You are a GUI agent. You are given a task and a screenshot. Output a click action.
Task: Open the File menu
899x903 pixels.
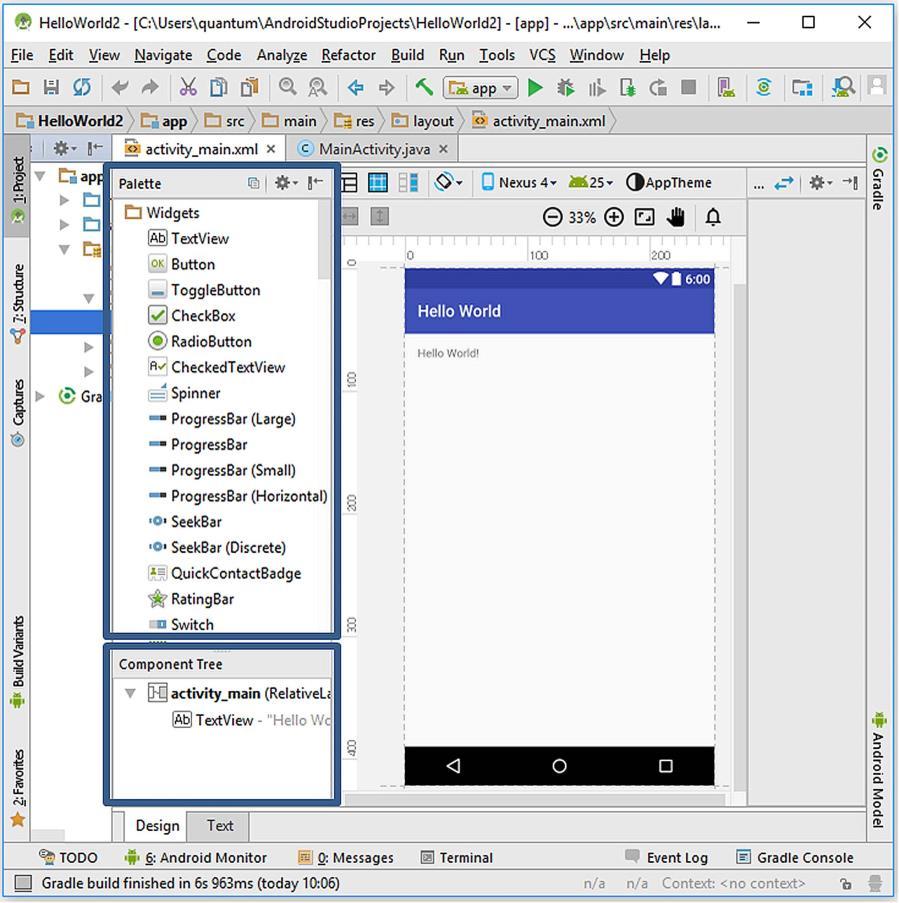(x=22, y=55)
